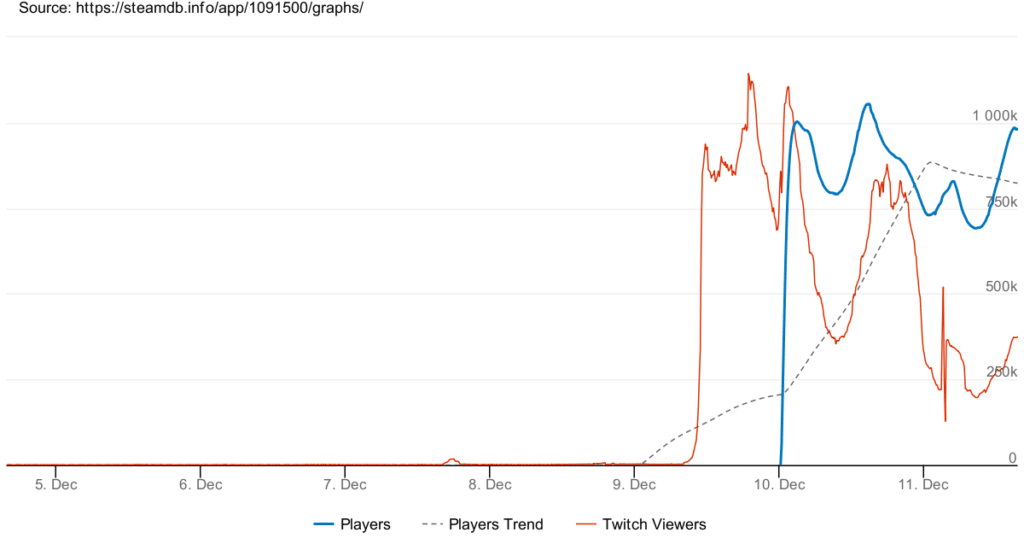
Task: Click the 7. Dec axis tick label
Action: click(x=345, y=485)
